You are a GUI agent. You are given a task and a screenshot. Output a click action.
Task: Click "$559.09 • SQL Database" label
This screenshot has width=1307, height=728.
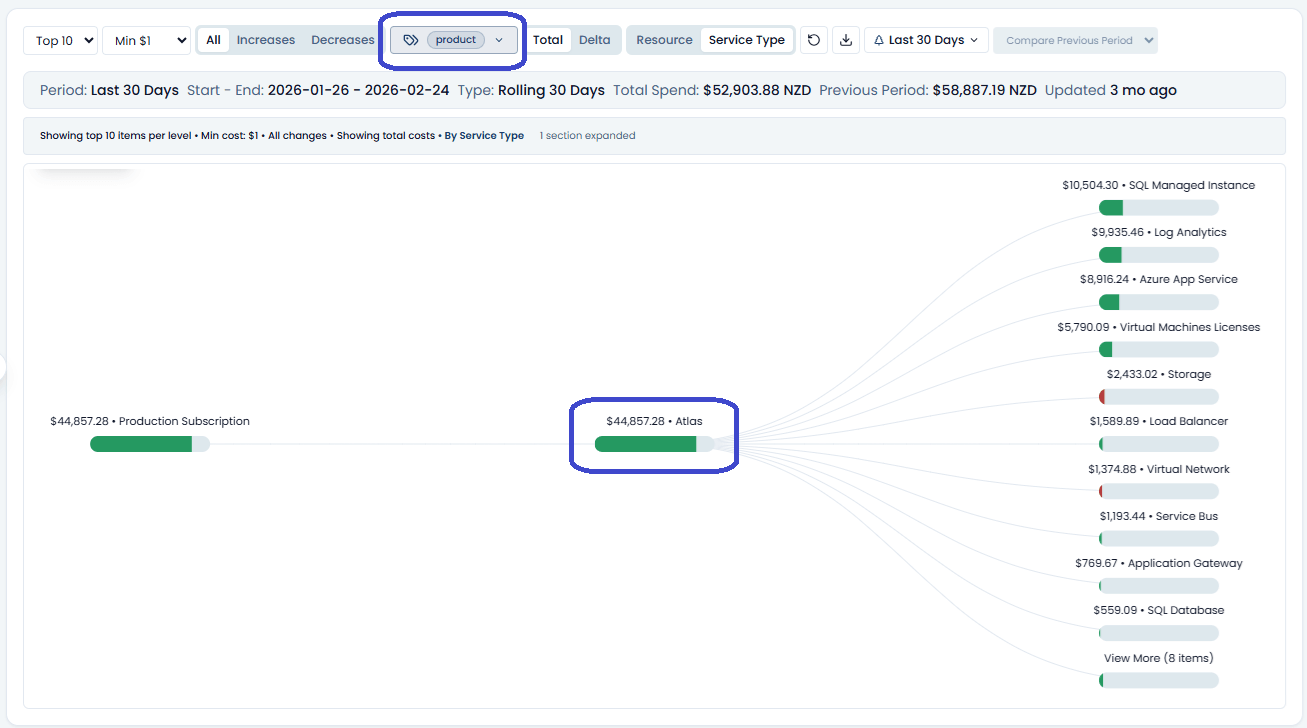1159,610
